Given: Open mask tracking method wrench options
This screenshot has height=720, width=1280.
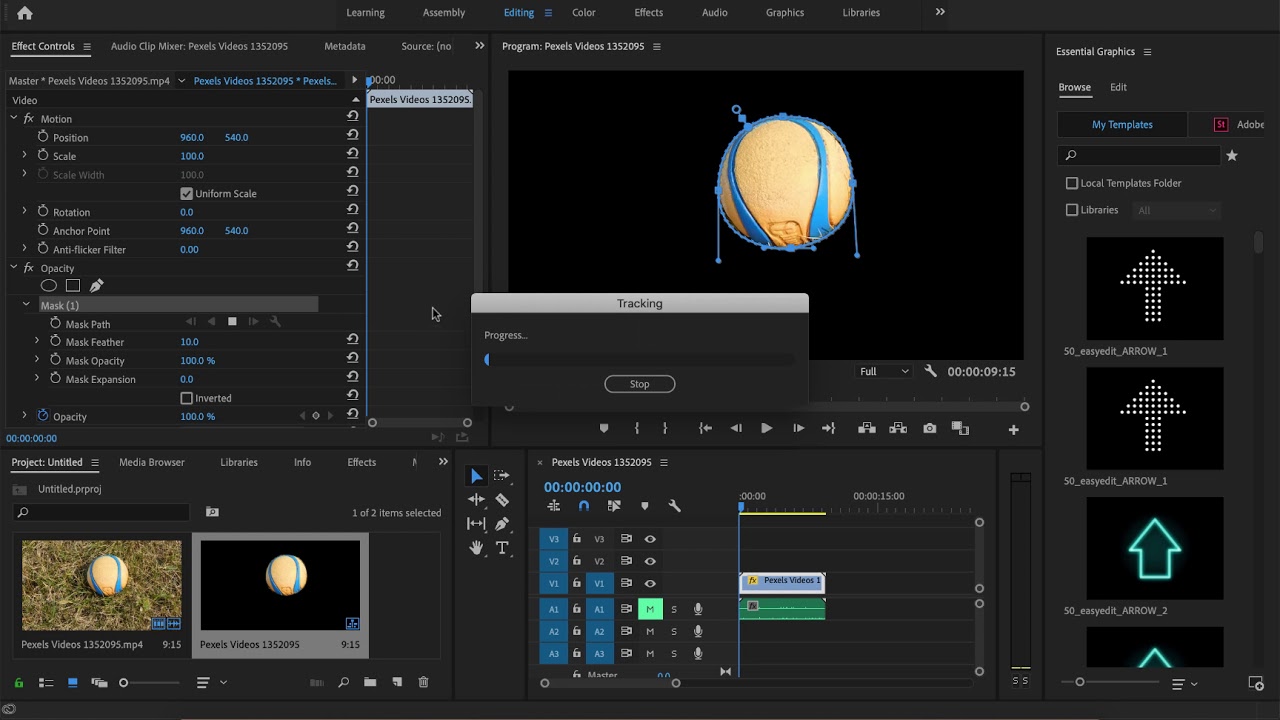Looking at the screenshot, I should coord(275,322).
